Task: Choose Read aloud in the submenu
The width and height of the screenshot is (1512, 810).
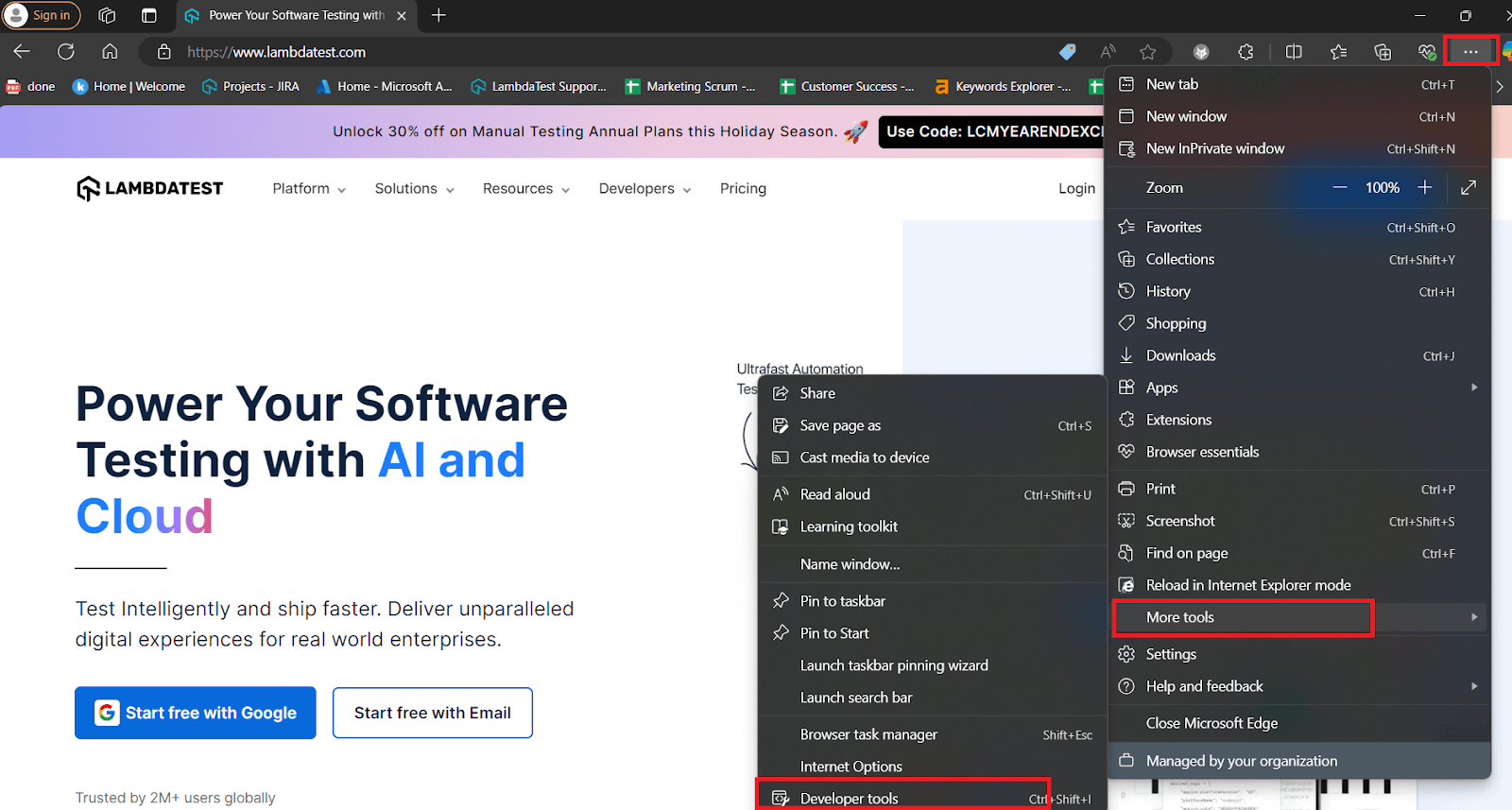Action: (932, 494)
